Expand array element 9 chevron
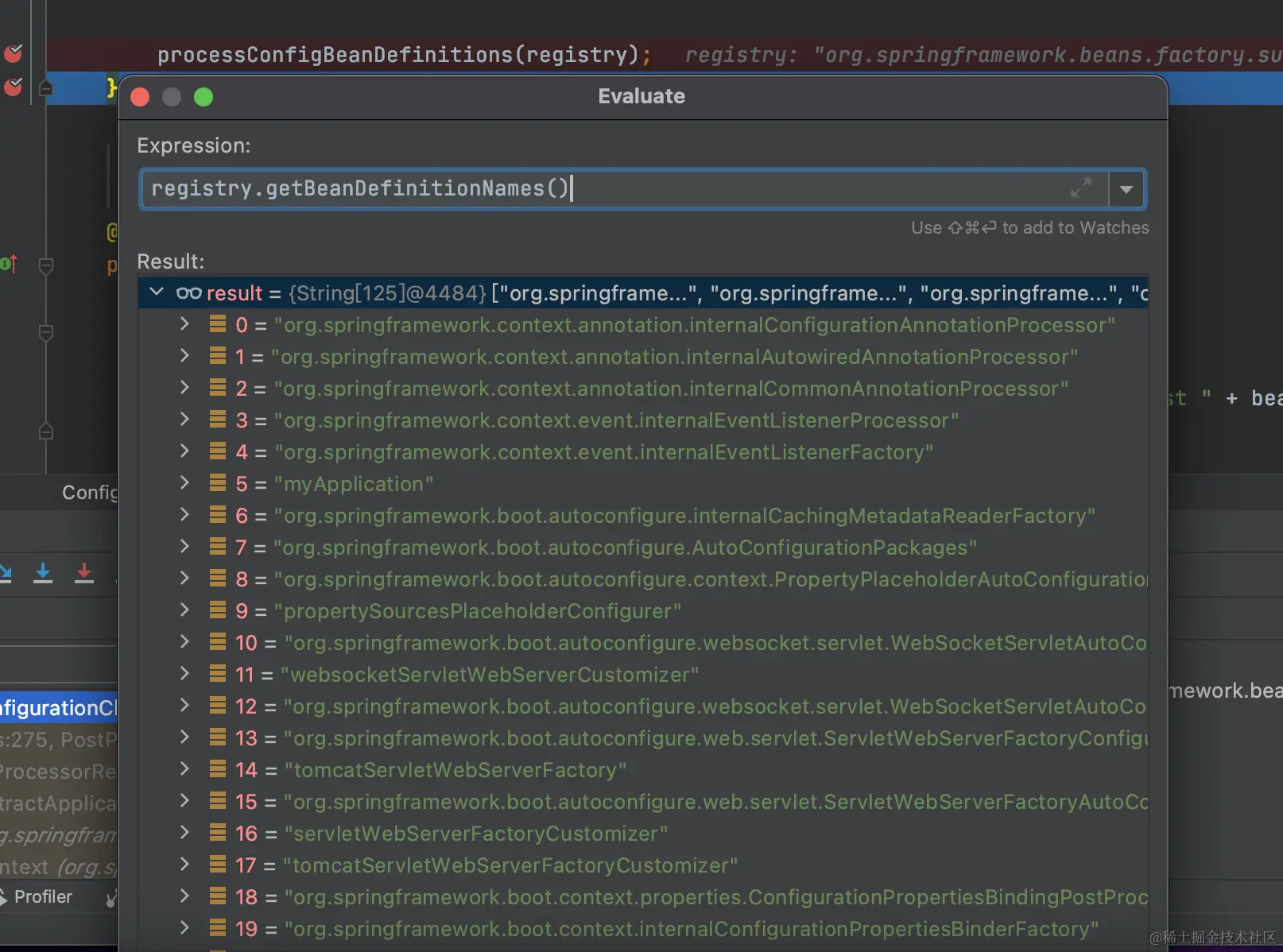Viewport: 1283px width, 952px height. [184, 610]
